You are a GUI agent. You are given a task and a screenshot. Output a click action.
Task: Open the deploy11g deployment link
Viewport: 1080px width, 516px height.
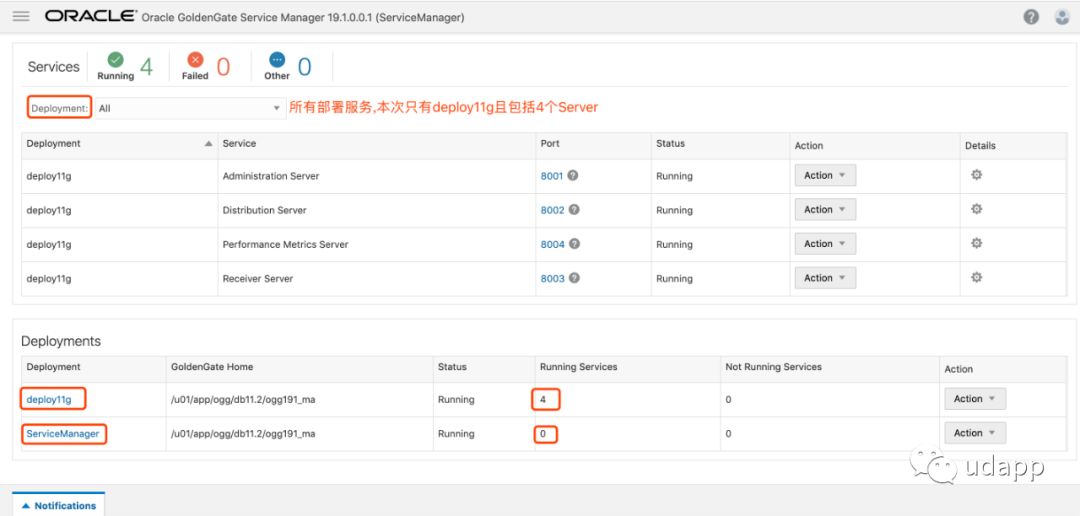pyautogui.click(x=49, y=399)
